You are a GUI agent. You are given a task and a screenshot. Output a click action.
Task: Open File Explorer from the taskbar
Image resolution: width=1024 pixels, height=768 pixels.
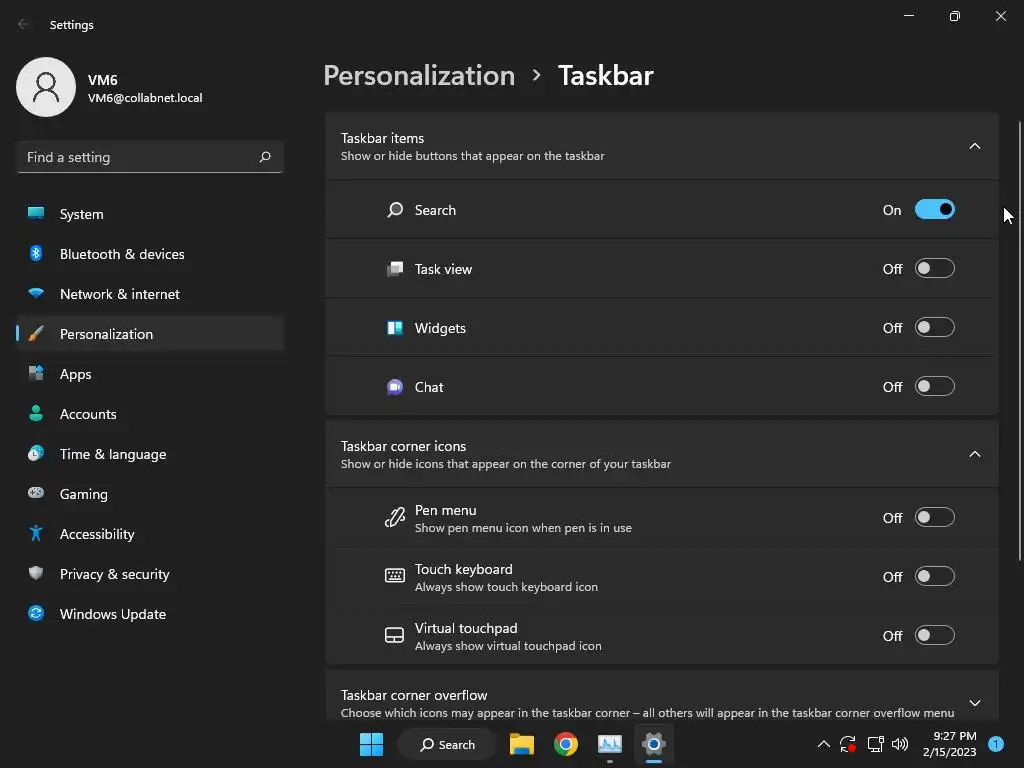(522, 744)
